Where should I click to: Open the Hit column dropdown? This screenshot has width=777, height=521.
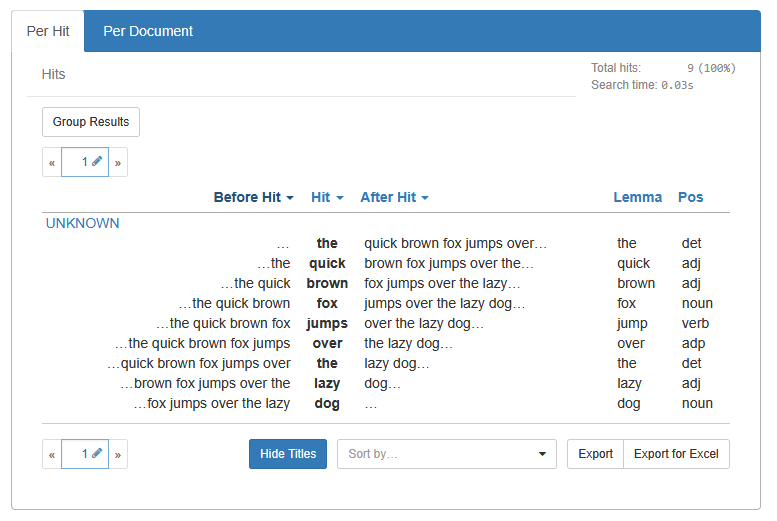327,197
